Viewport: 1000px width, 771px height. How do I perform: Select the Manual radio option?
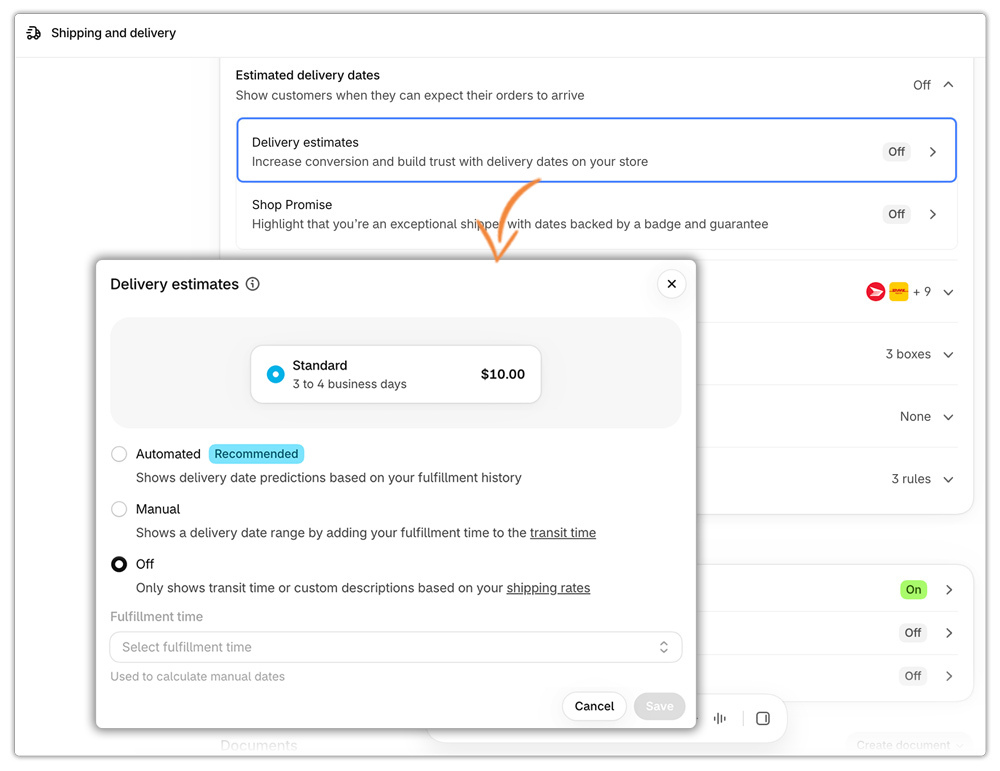click(119, 509)
